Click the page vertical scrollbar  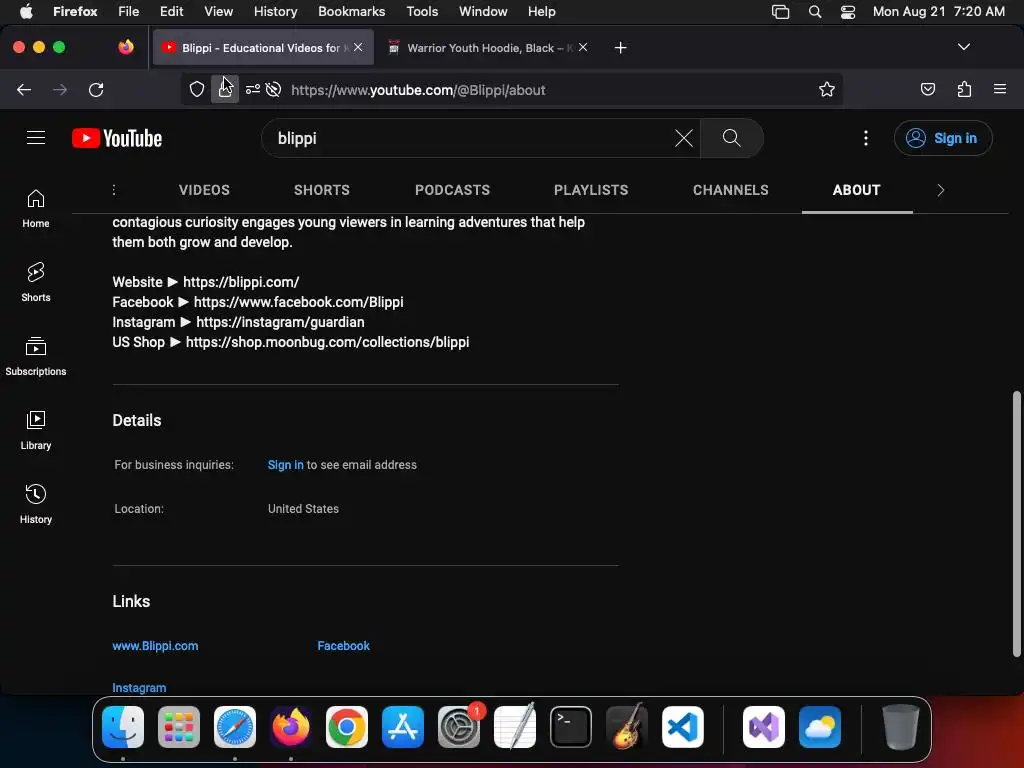click(1016, 524)
